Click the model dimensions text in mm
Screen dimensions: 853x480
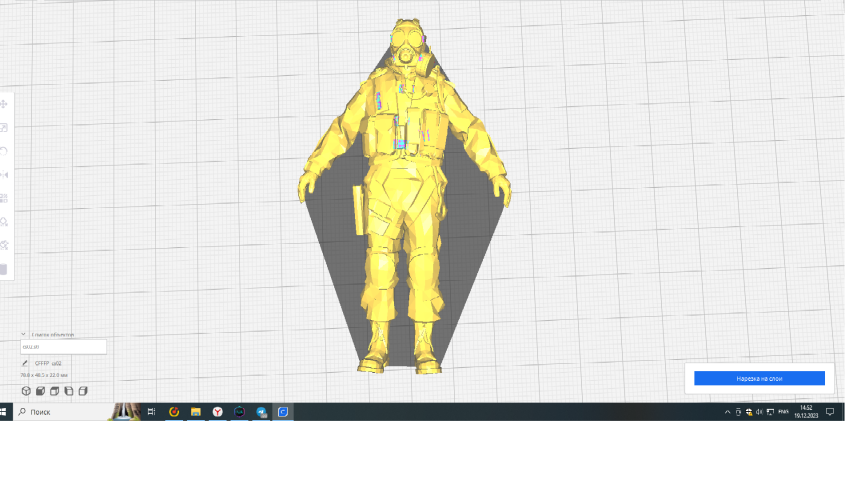(44, 375)
